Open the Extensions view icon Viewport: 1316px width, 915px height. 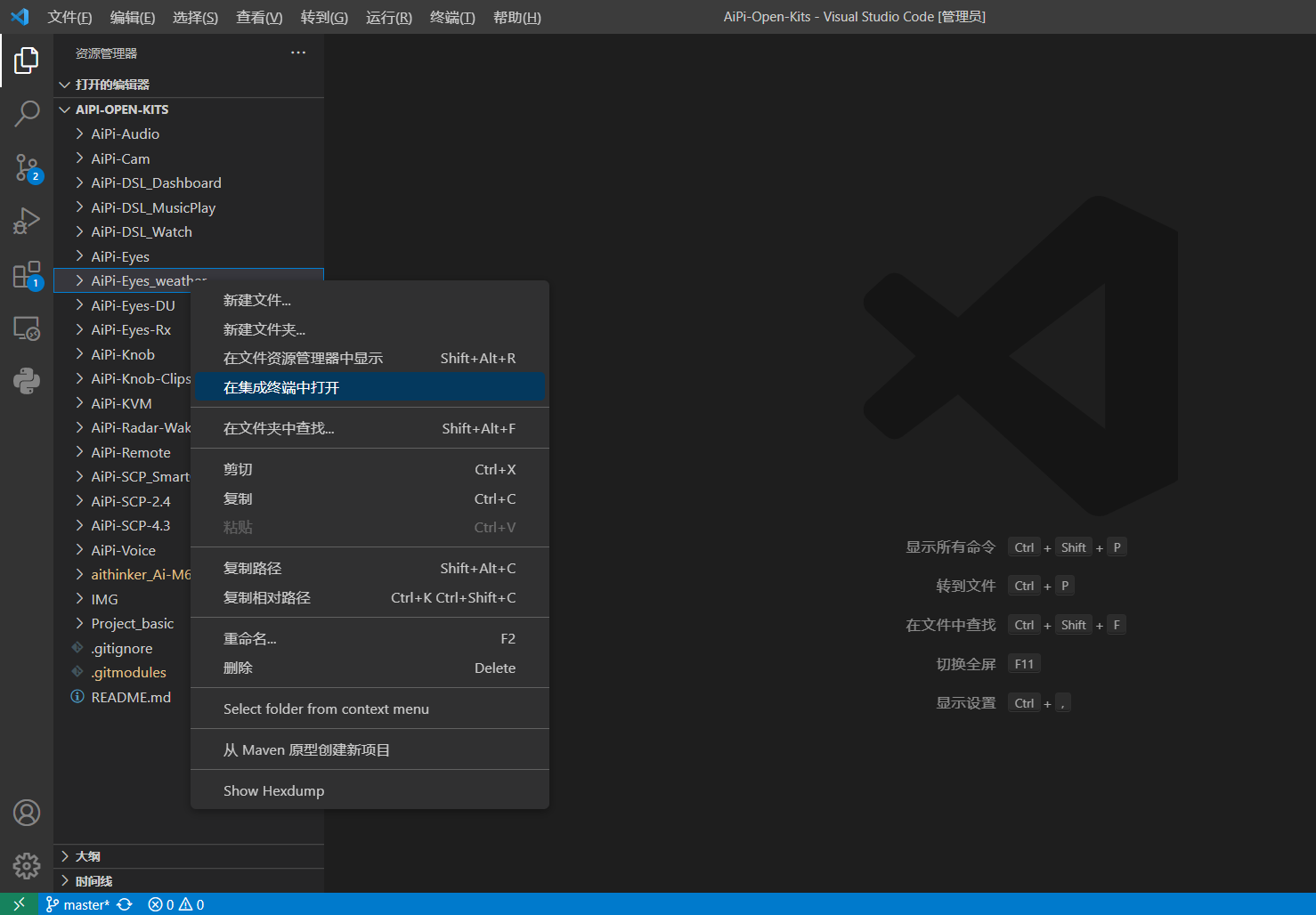(27, 275)
